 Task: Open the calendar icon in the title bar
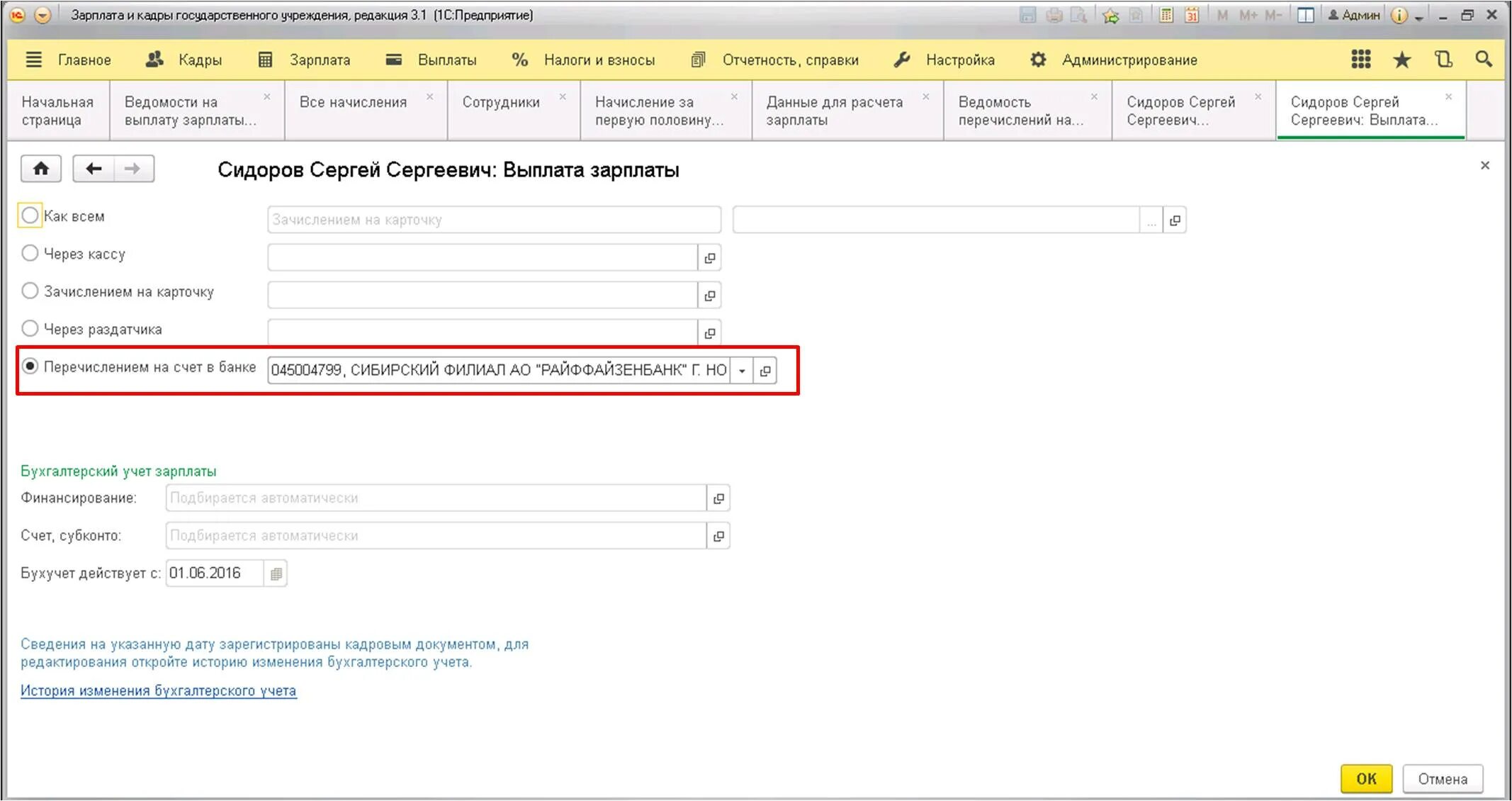click(x=1192, y=15)
